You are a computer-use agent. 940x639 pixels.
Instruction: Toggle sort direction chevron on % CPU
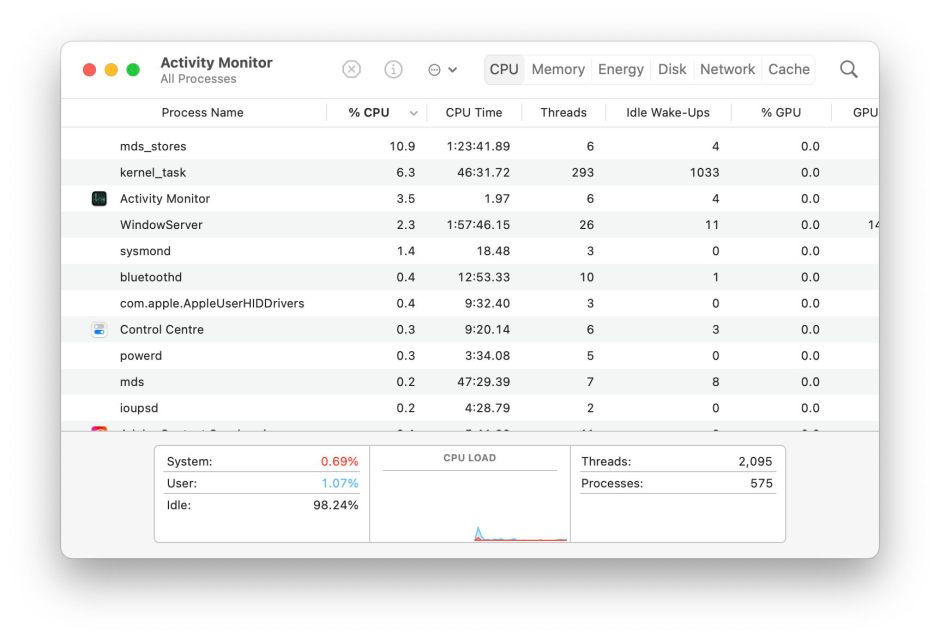(414, 113)
